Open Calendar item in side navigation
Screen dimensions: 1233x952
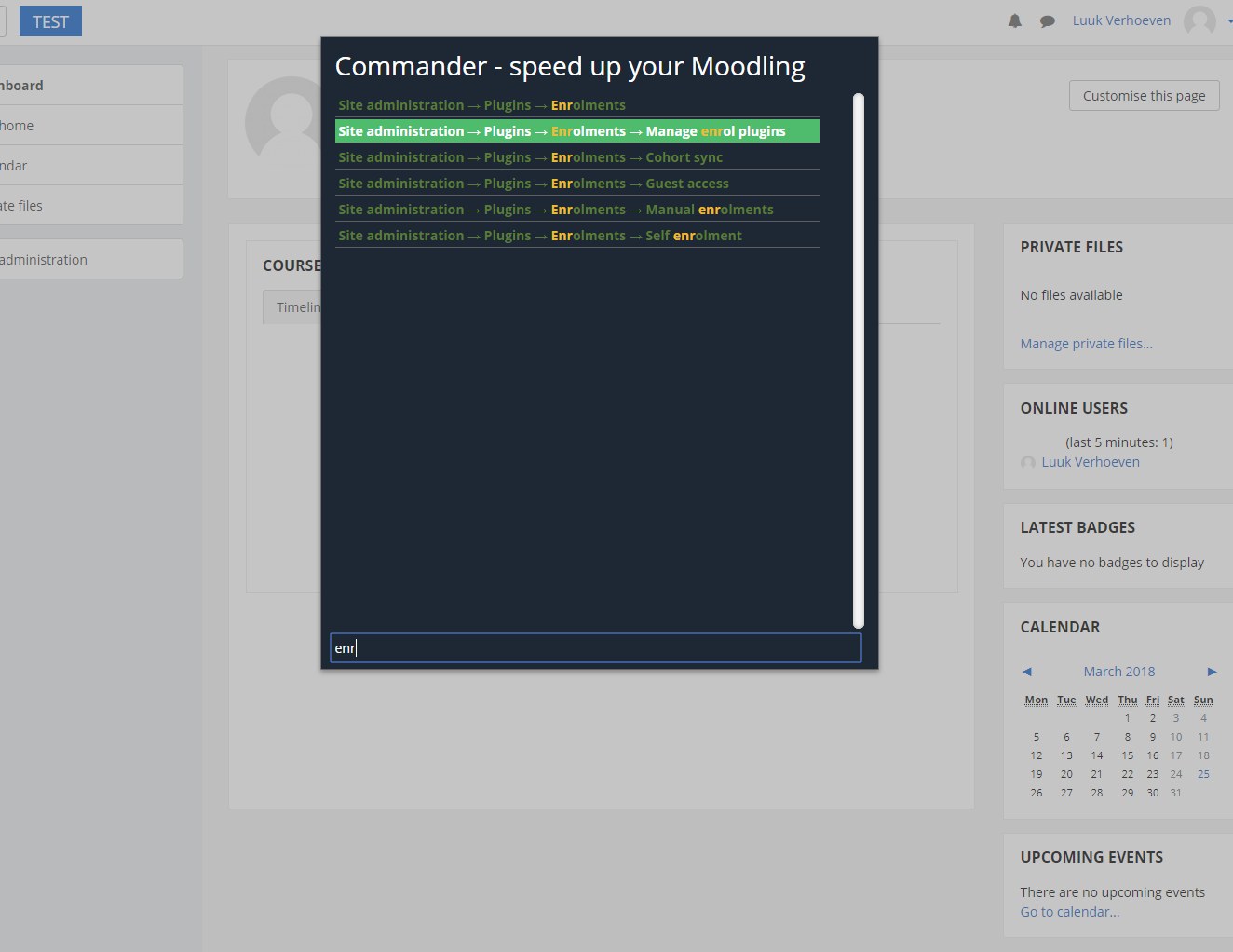[x=91, y=165]
